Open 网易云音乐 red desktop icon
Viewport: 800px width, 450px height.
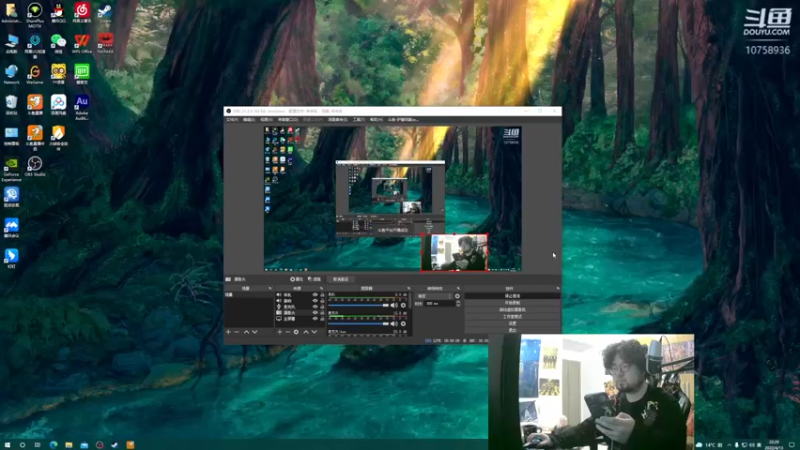pos(82,13)
